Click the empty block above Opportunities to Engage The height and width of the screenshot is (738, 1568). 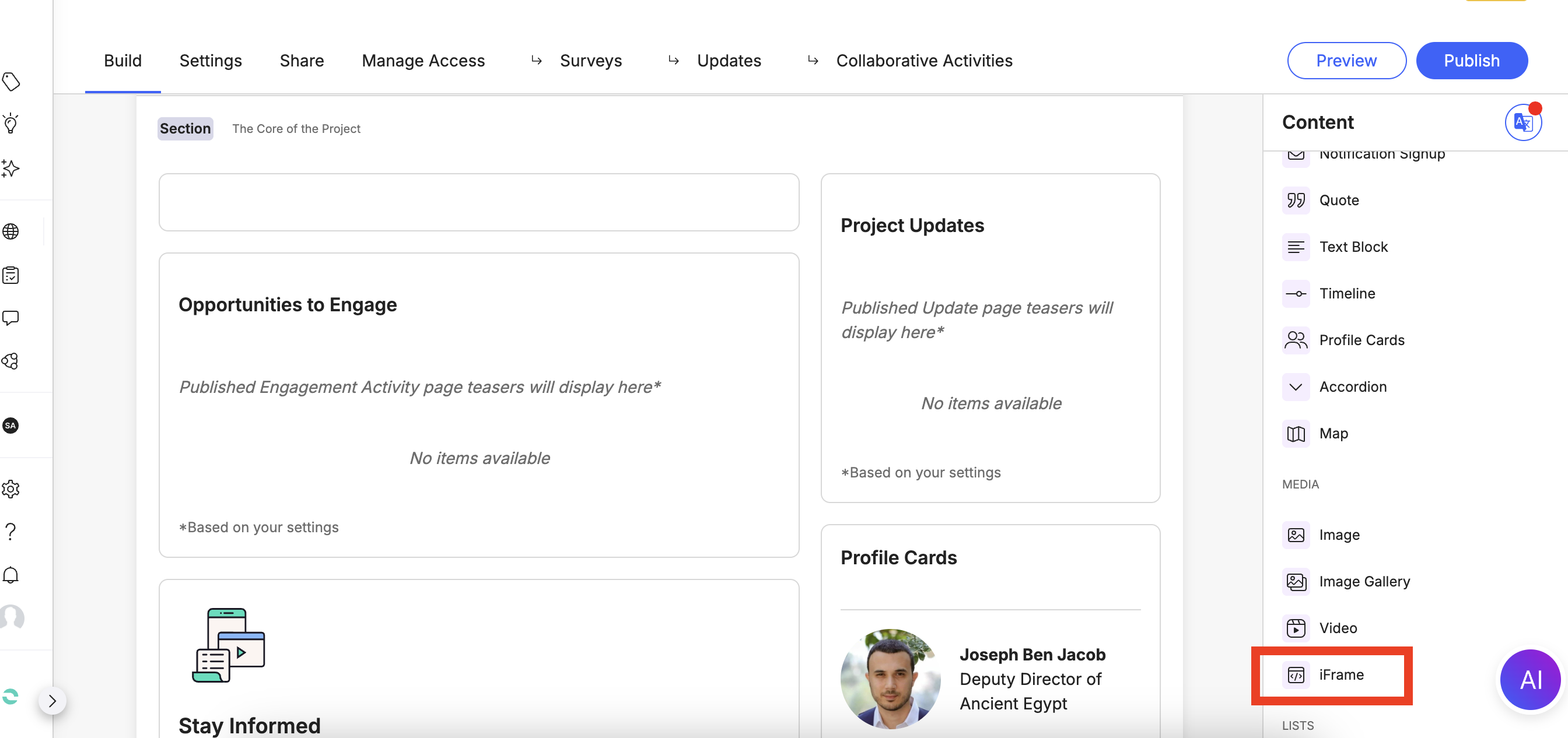tap(478, 203)
